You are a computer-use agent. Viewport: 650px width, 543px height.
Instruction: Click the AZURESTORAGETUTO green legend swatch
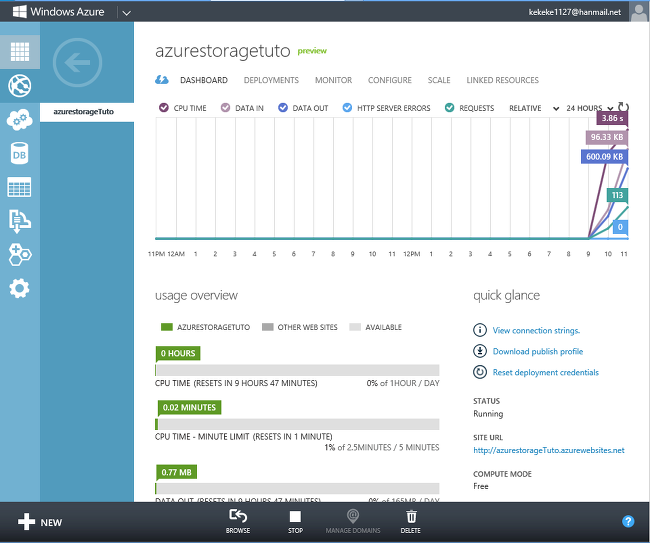tap(167, 327)
